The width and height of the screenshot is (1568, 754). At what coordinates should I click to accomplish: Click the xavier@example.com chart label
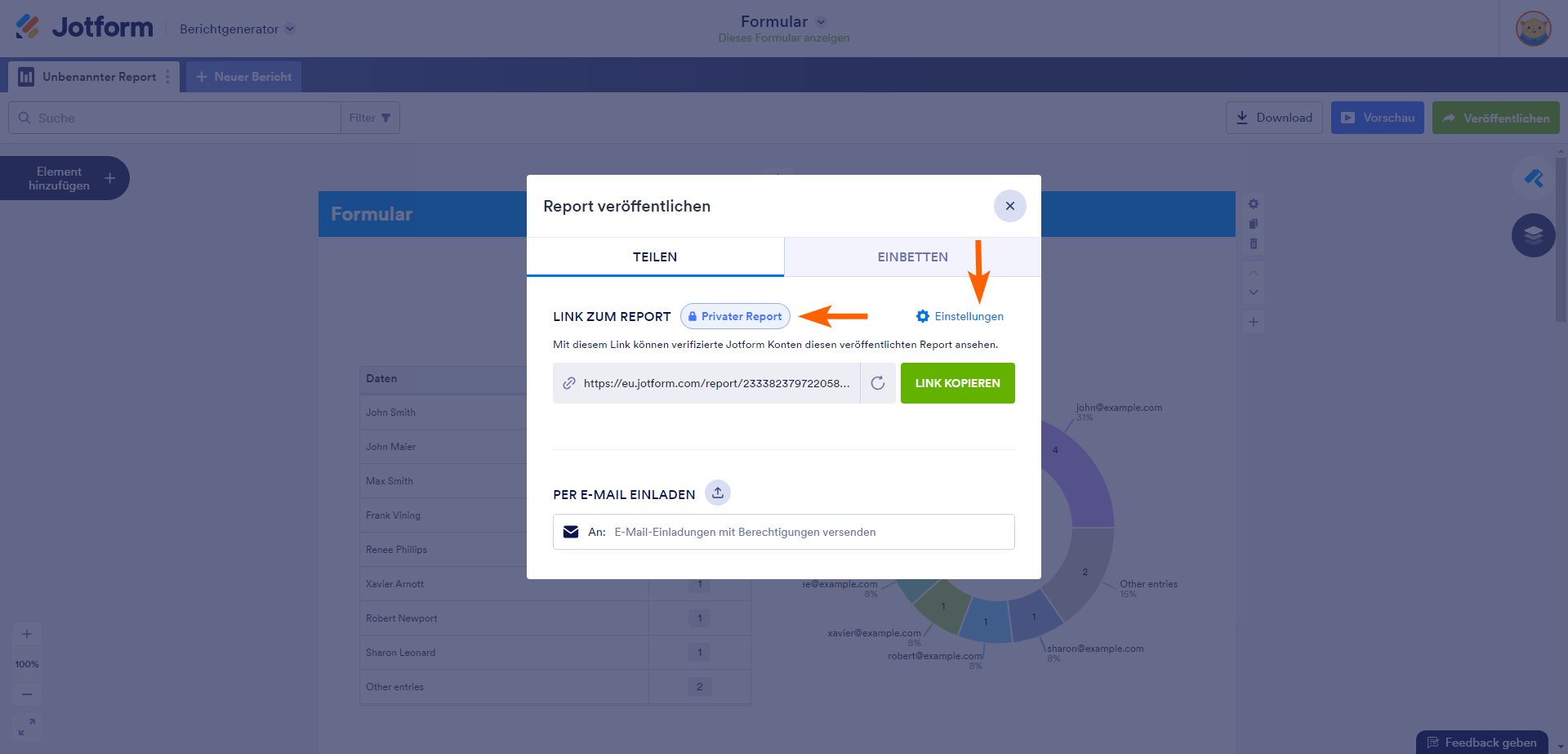[x=874, y=633]
